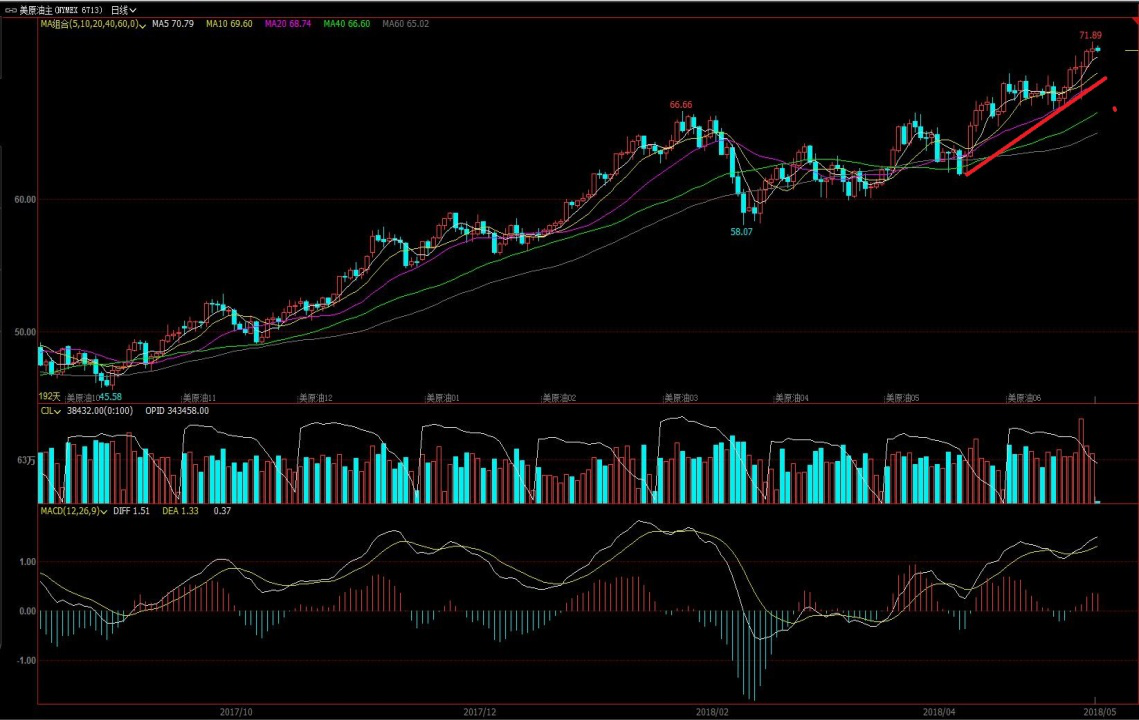Open the MACD(12,26,9) indicator dropdown

click(x=106, y=511)
